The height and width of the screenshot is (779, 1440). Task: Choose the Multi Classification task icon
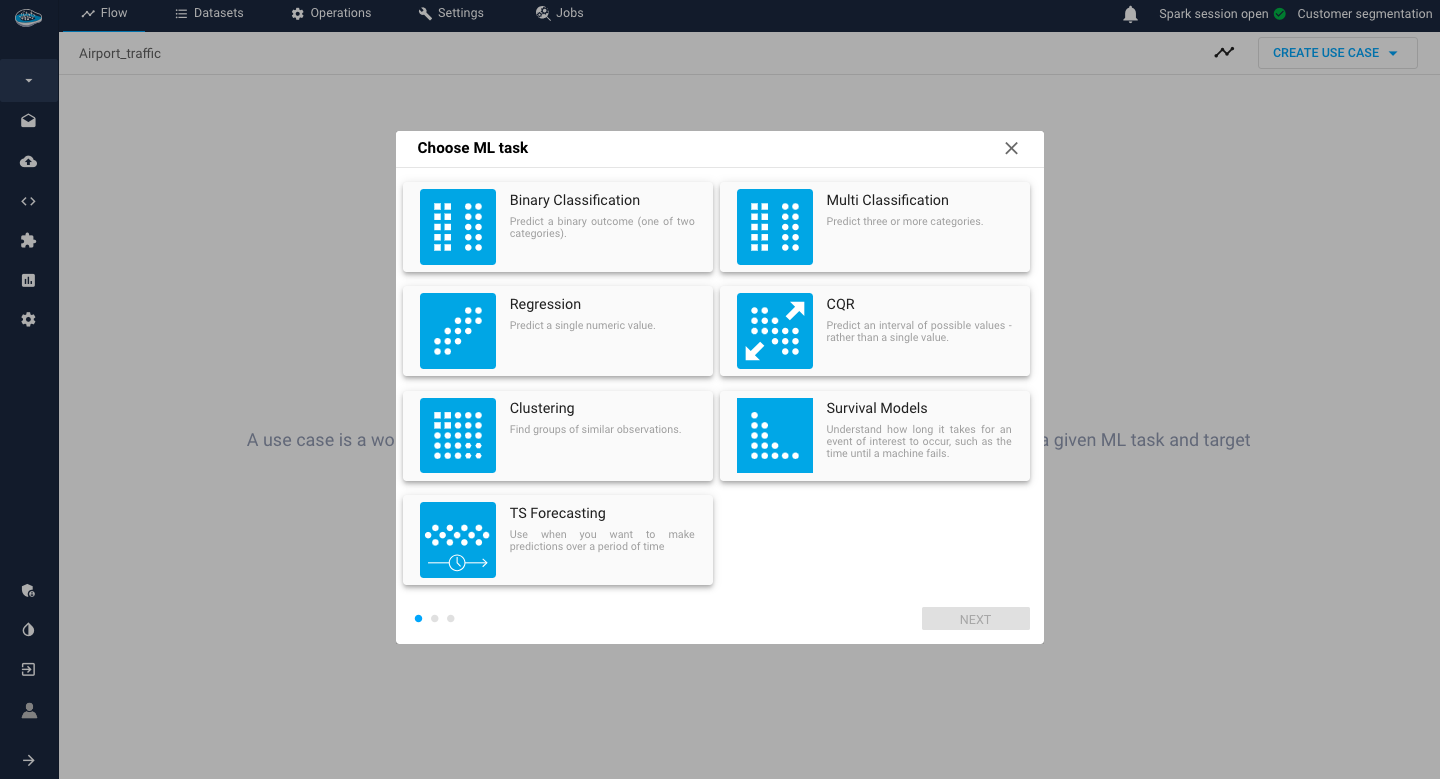774,227
